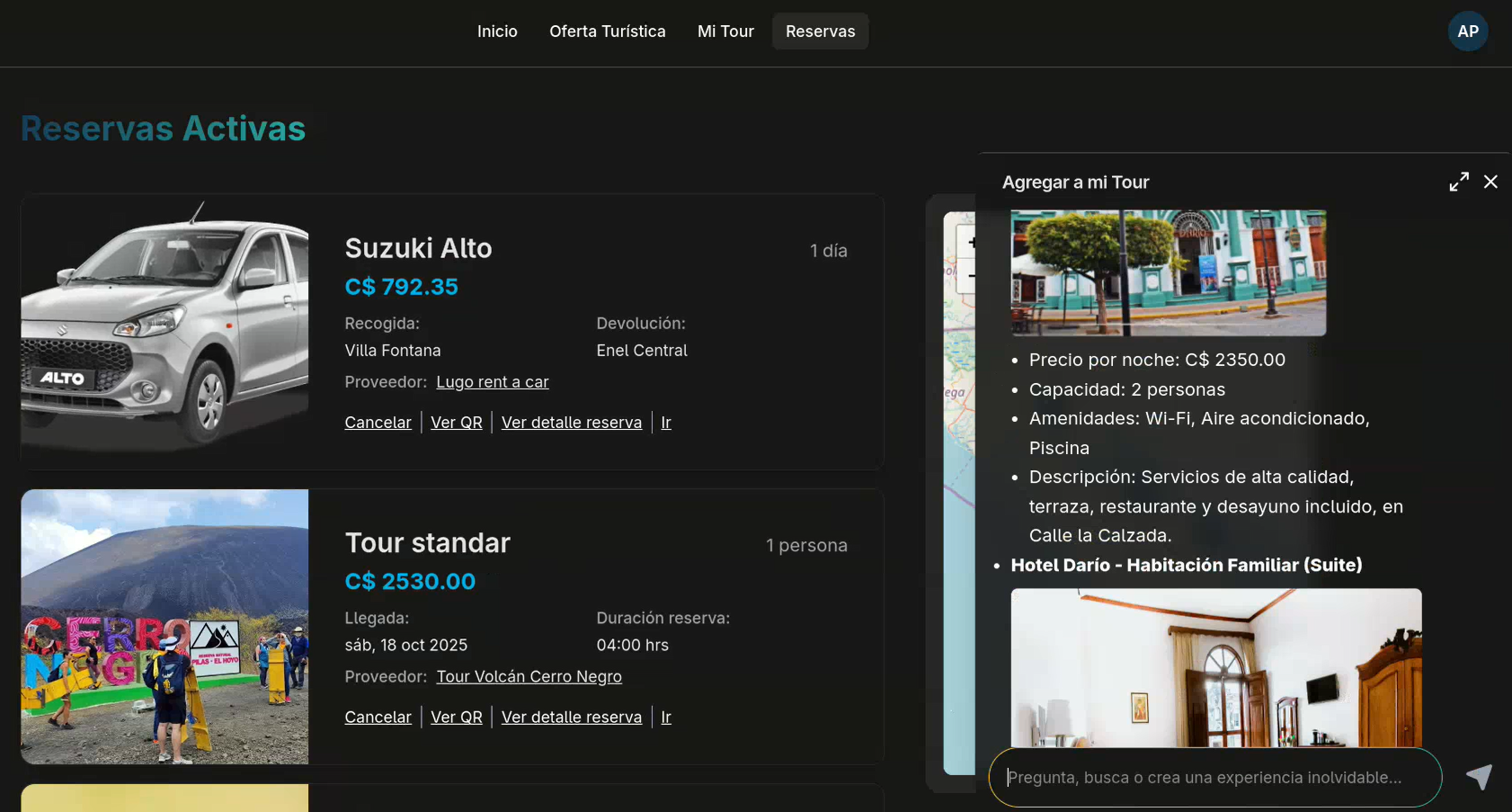Close the Agregar a mi Tour panel
Screen dimensions: 1512x812
click(x=1490, y=182)
